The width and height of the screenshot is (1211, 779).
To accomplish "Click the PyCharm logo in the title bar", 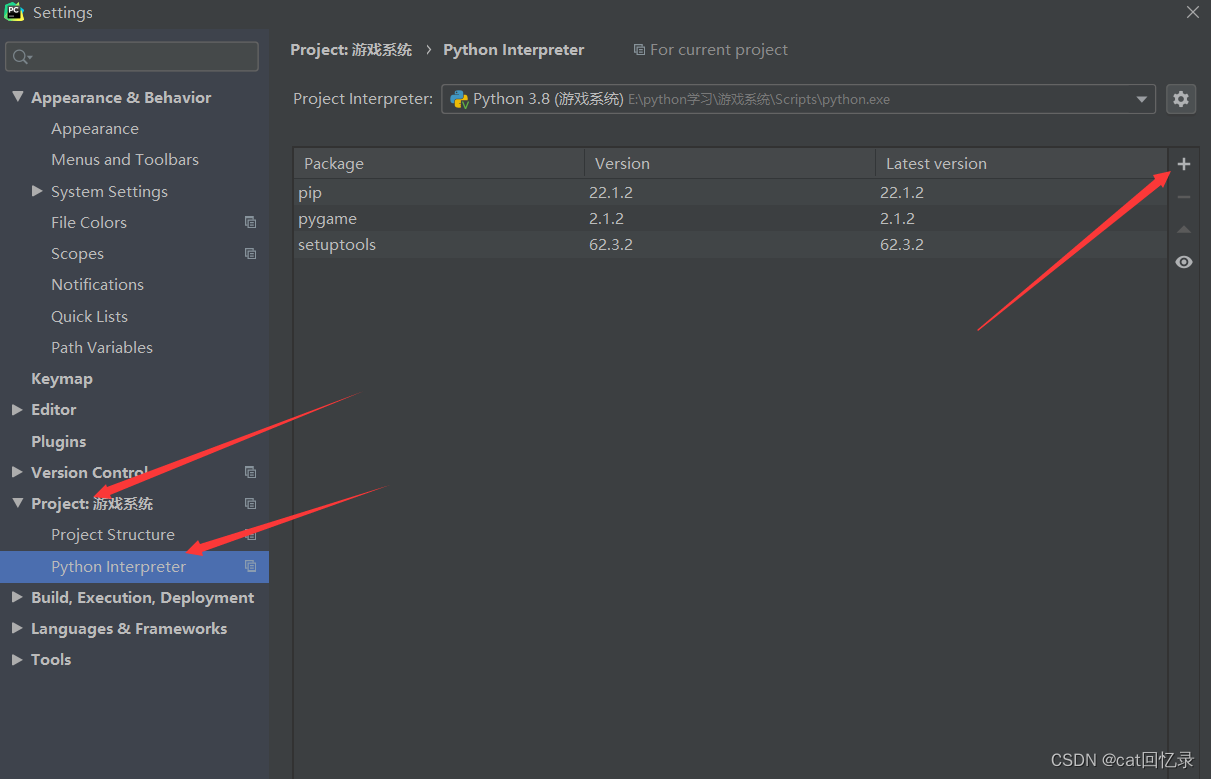I will pos(13,13).
